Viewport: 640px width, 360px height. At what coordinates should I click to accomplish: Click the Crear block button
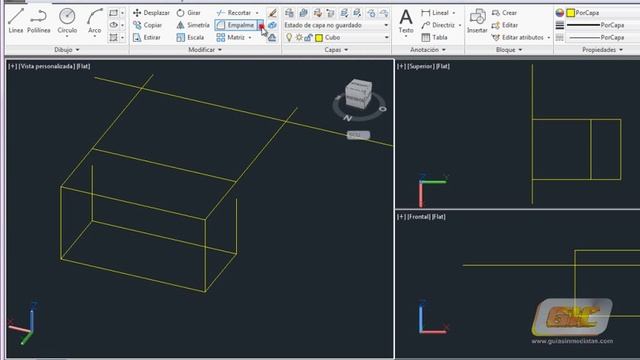click(x=504, y=13)
